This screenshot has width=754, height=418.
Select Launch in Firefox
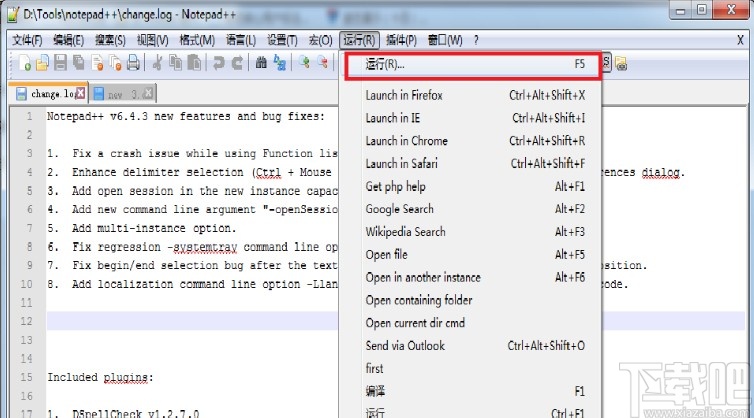pos(470,95)
